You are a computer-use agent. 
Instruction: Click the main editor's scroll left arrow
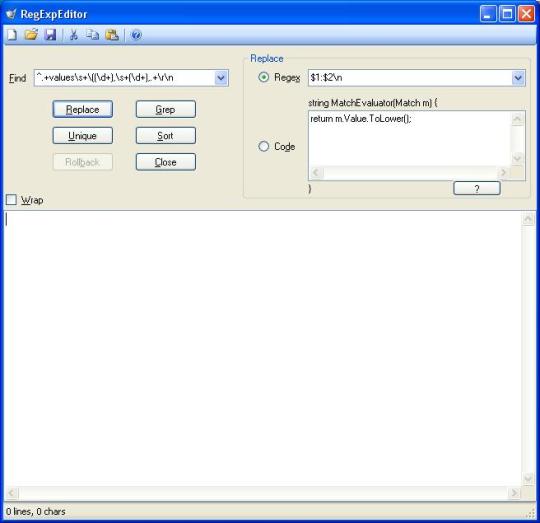12,493
